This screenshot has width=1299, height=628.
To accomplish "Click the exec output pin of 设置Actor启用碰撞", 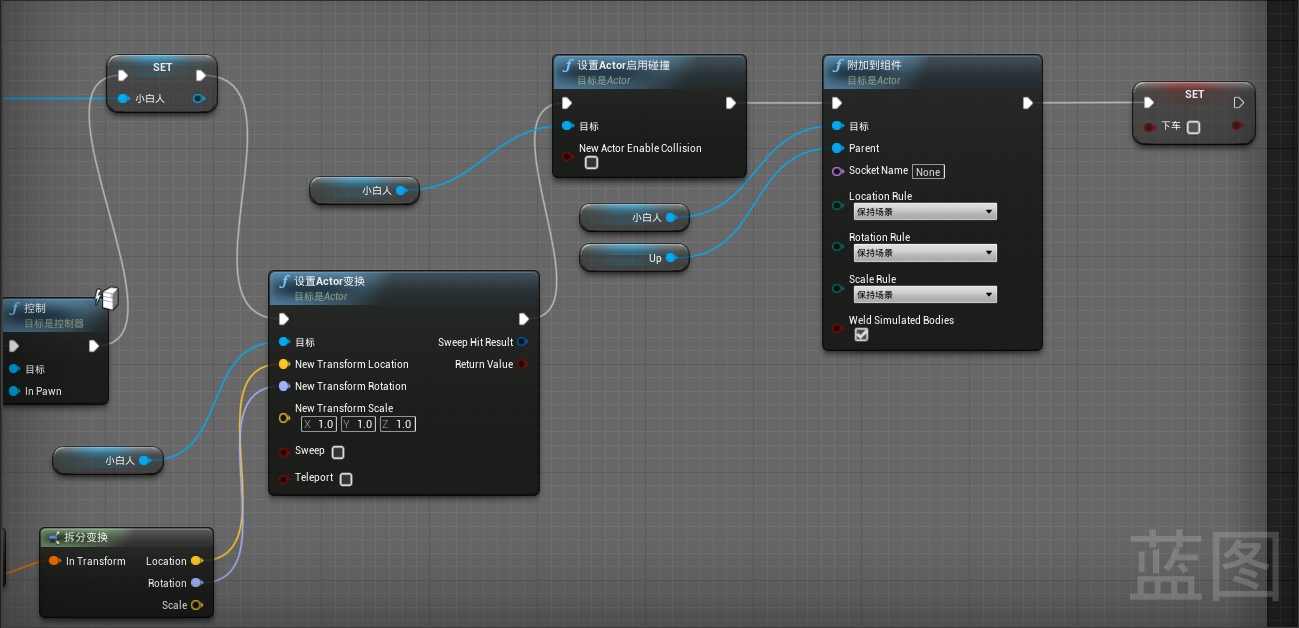I will tap(731, 103).
